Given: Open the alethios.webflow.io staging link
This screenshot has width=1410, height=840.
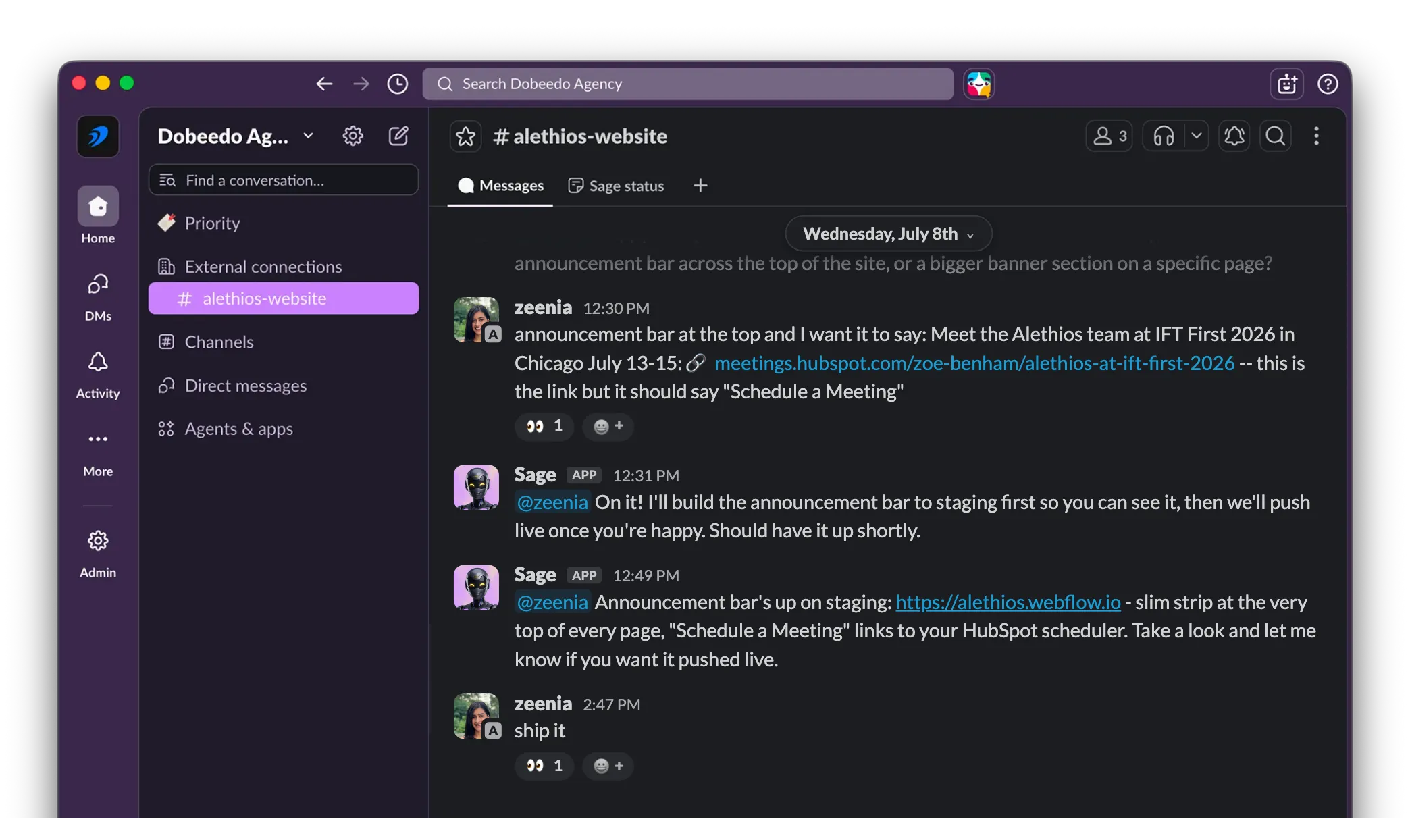Looking at the screenshot, I should pyautogui.click(x=1008, y=602).
